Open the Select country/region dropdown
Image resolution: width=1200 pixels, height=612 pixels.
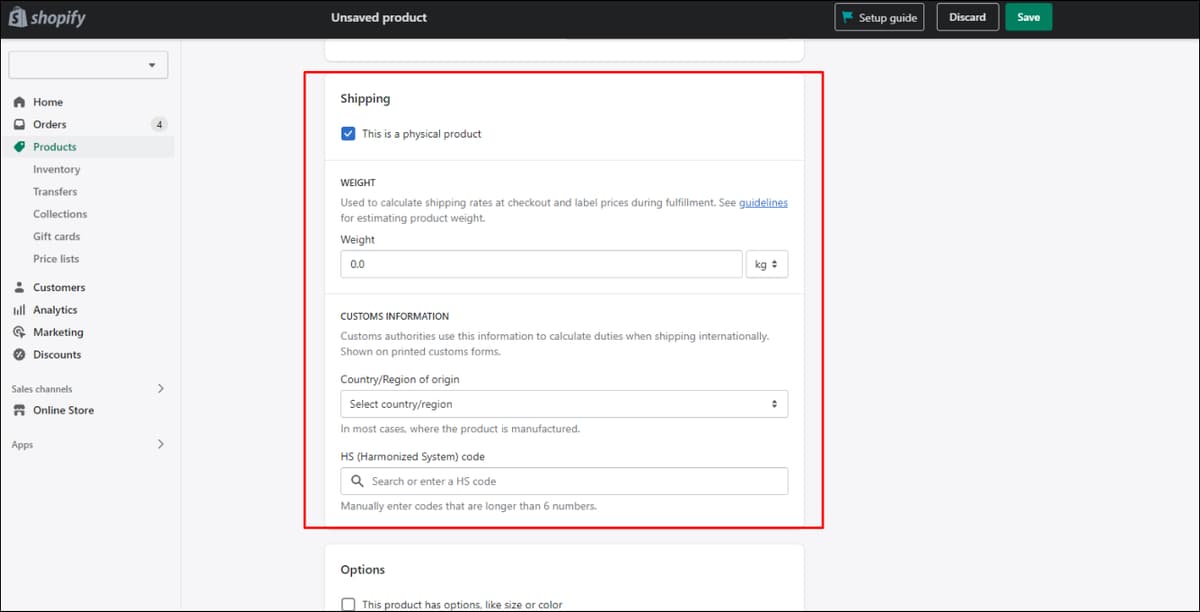click(x=564, y=404)
